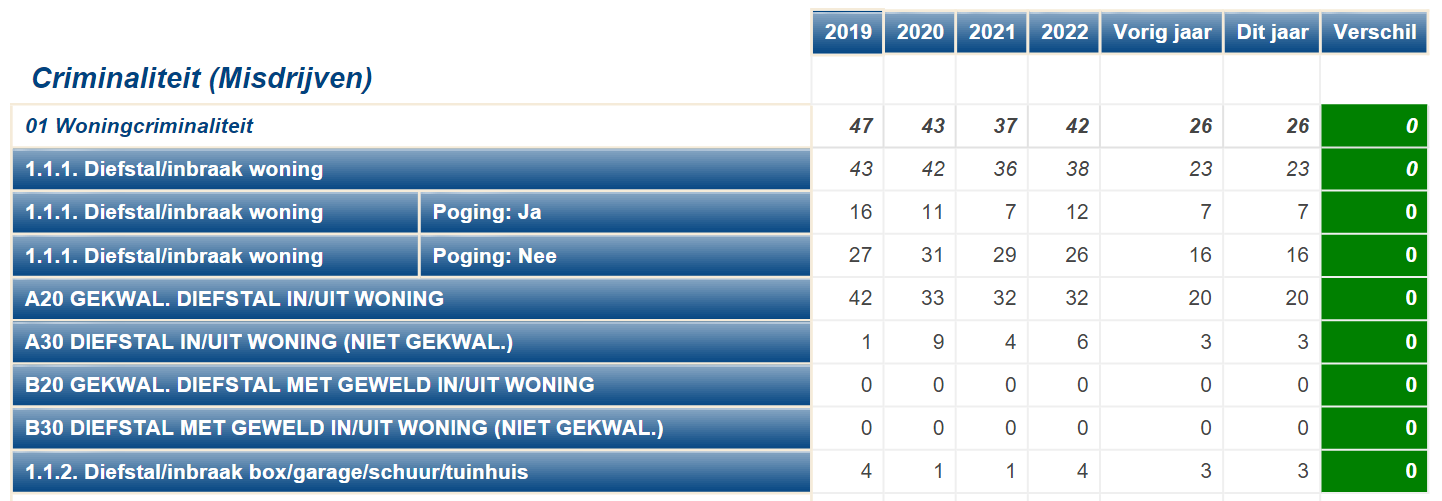
Task: Click the Vorig jaar column header
Action: 1162,32
